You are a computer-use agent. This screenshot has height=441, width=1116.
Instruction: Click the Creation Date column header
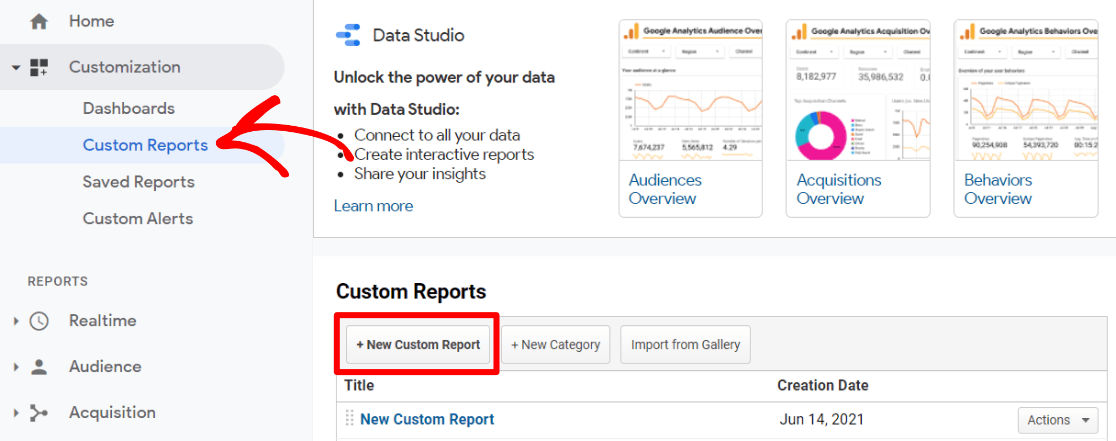point(823,386)
